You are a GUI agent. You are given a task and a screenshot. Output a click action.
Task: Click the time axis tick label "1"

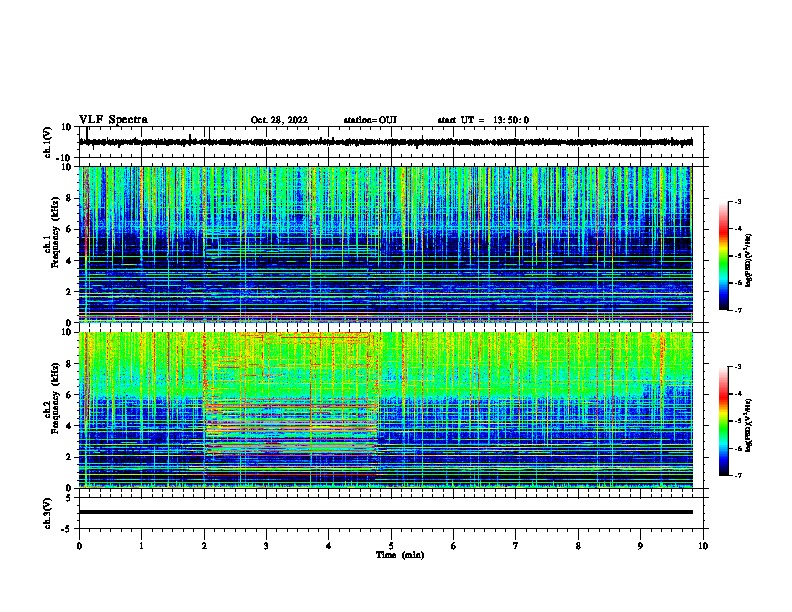[141, 546]
